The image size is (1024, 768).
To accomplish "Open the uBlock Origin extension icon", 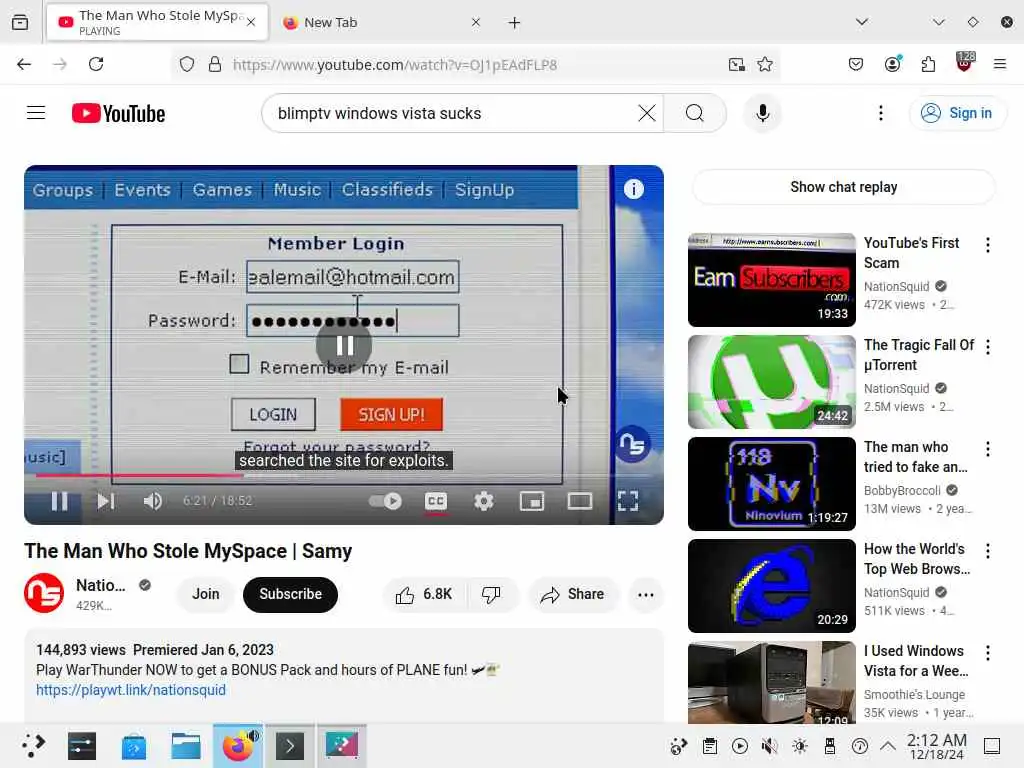I will 965,63.
